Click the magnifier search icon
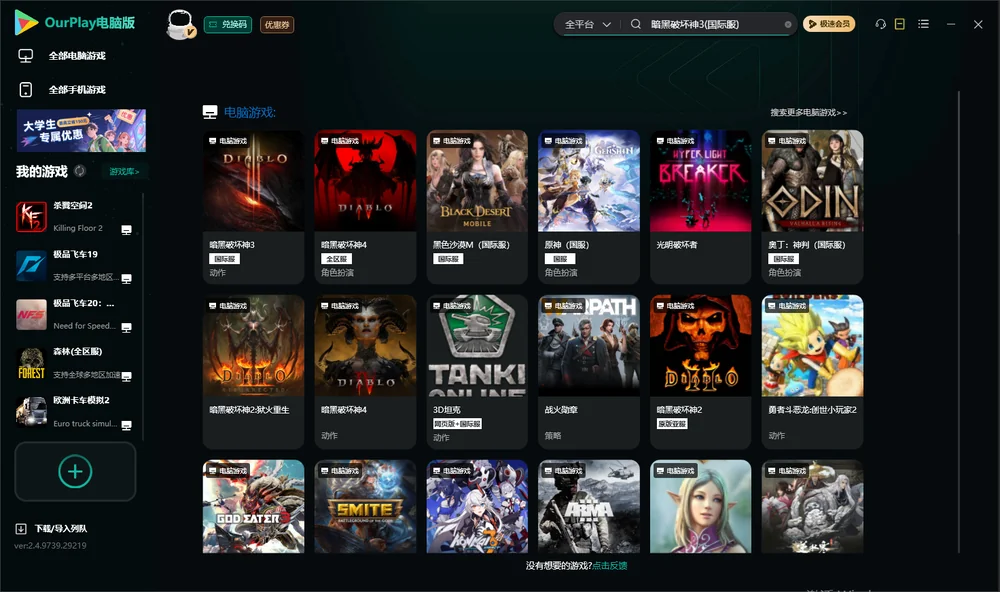1000x592 pixels. tap(636, 24)
